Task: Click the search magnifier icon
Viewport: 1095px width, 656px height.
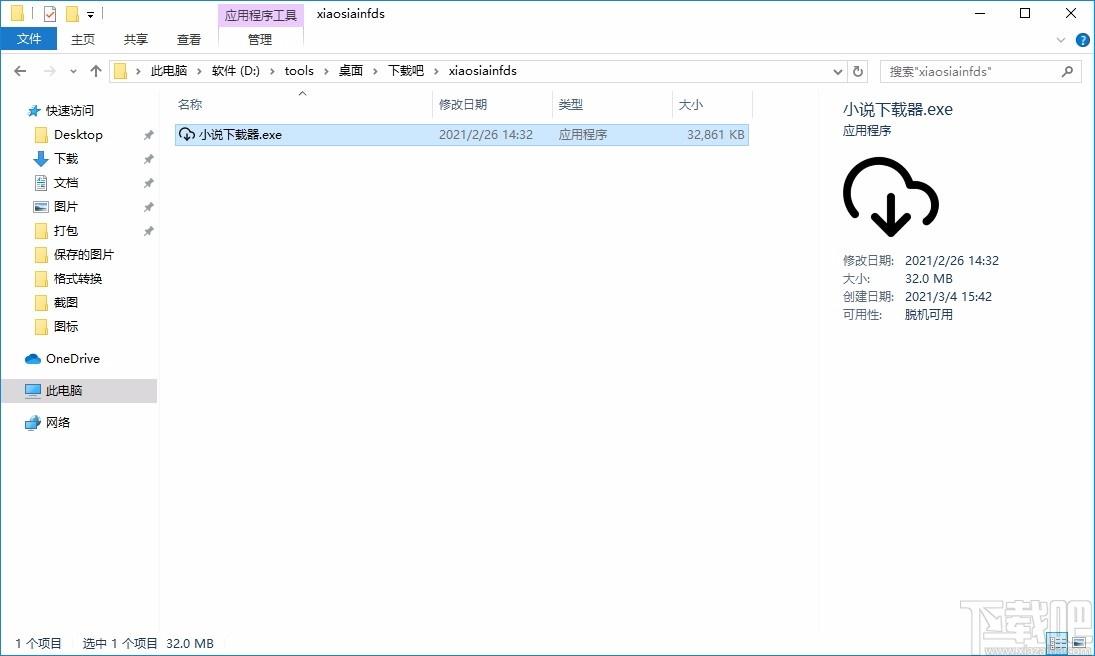Action: point(1067,71)
